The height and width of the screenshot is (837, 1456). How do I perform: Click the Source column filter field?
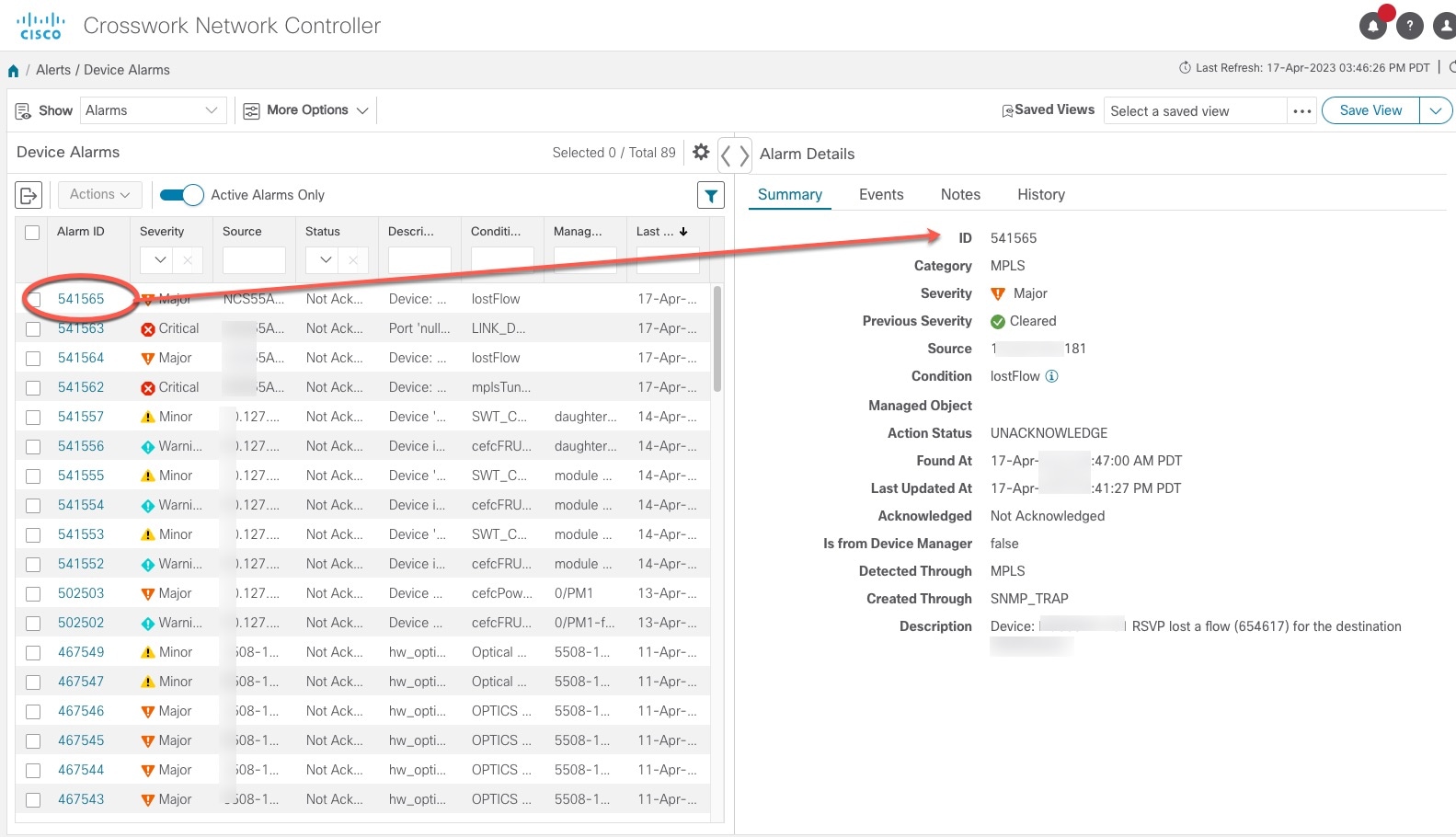point(254,260)
